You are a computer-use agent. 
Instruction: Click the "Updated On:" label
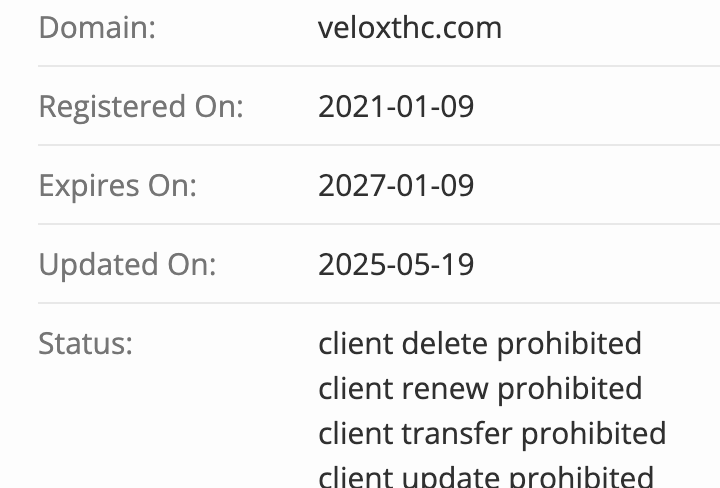coord(126,264)
